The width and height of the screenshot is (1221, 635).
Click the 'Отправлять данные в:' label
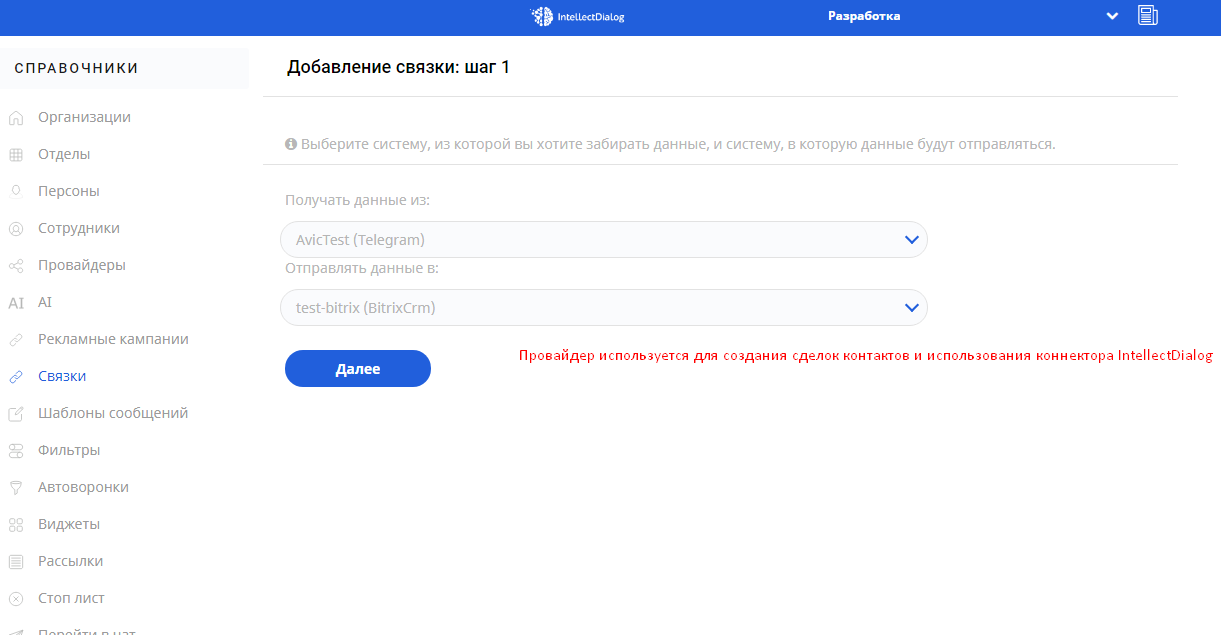[362, 268]
